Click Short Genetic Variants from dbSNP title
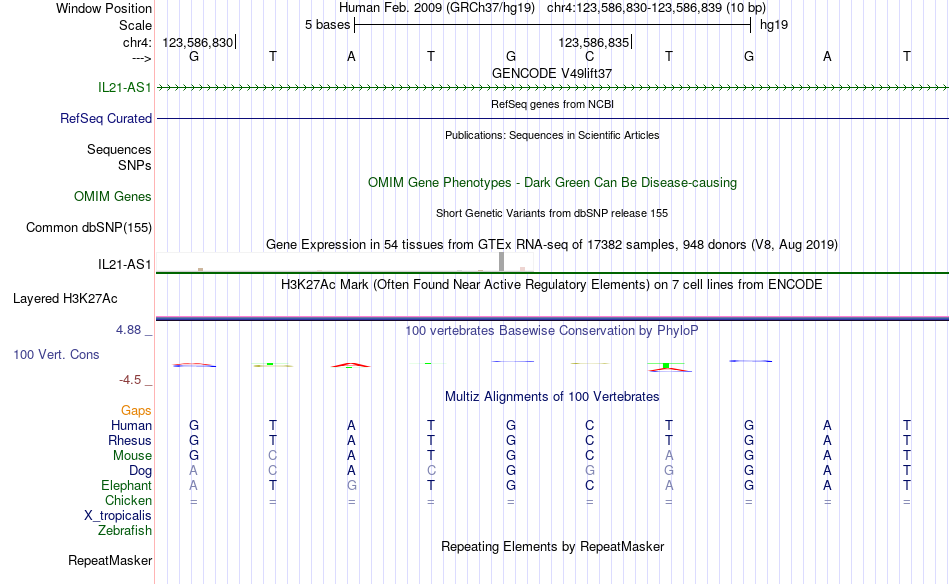This screenshot has width=950, height=584. (552, 213)
